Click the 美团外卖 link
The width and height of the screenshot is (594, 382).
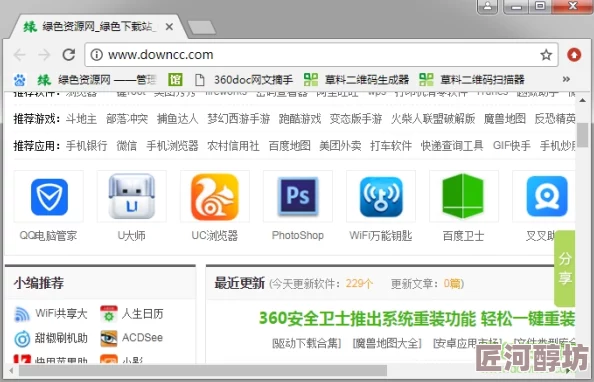tap(340, 146)
